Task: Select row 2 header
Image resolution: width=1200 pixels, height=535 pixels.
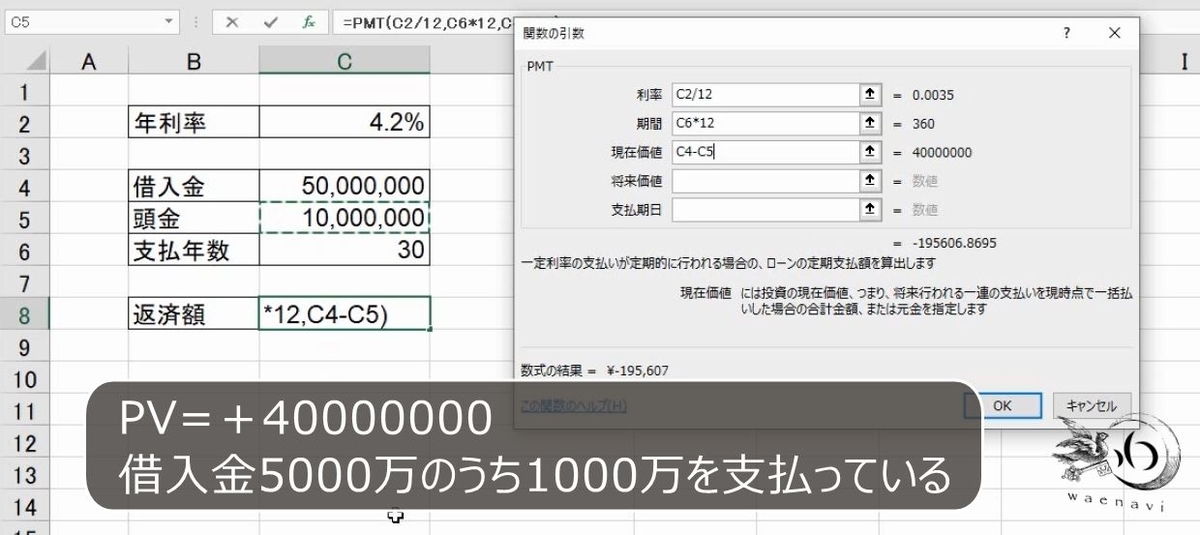Action: tap(25, 124)
